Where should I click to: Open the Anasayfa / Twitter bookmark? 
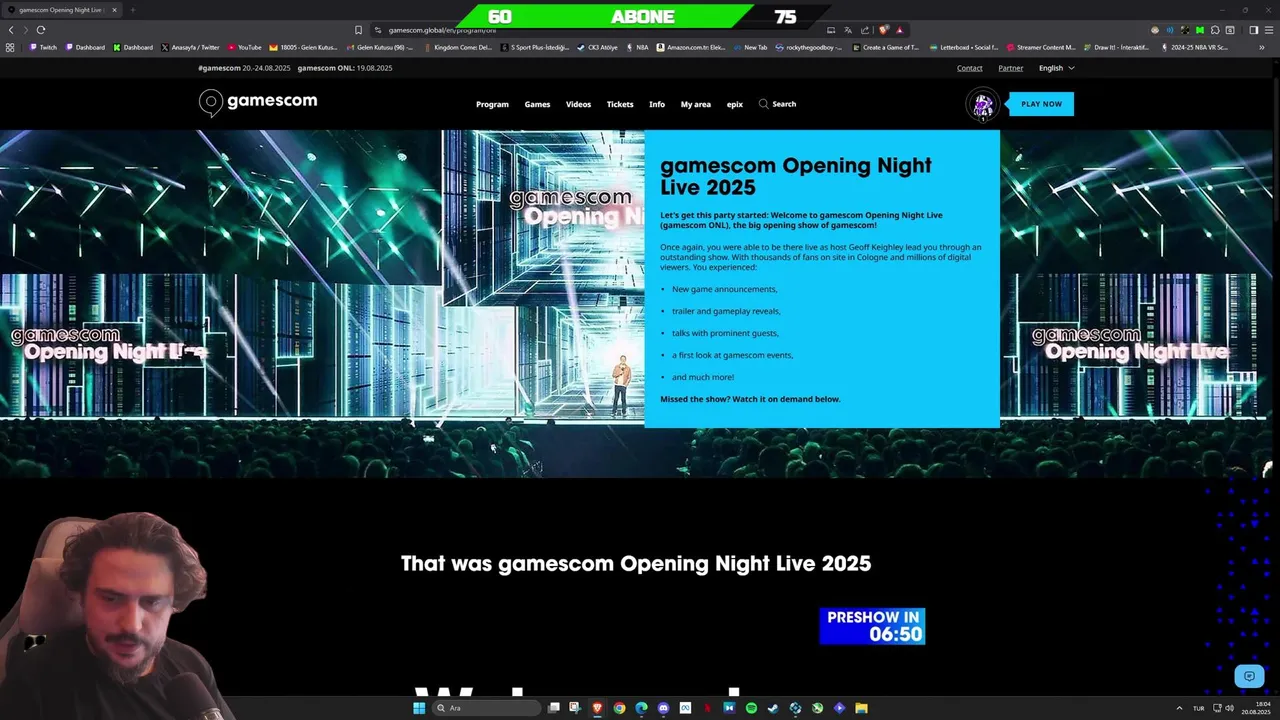[x=190, y=47]
